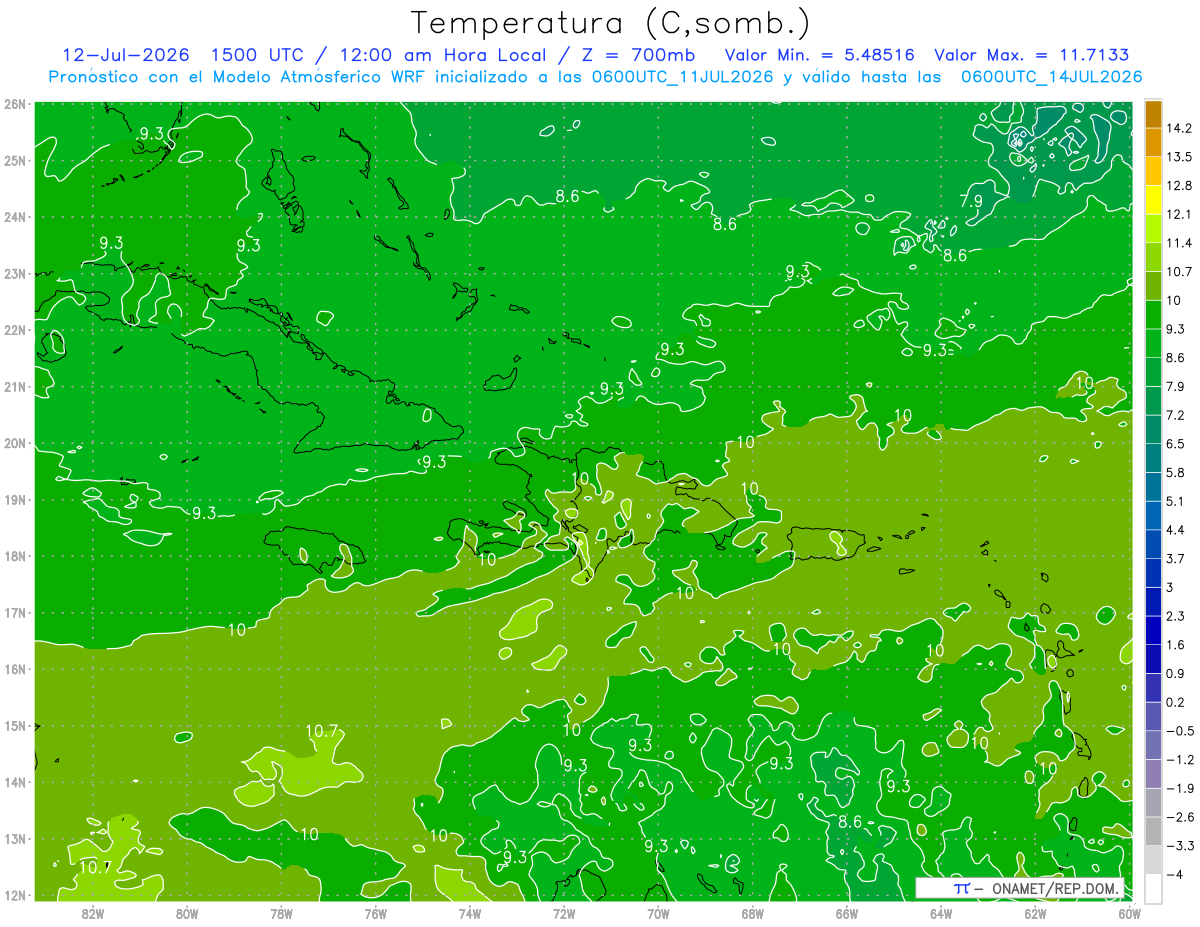Click the longitude axis label "76W"
Image resolution: width=1200 pixels, height=927 pixels.
point(375,913)
